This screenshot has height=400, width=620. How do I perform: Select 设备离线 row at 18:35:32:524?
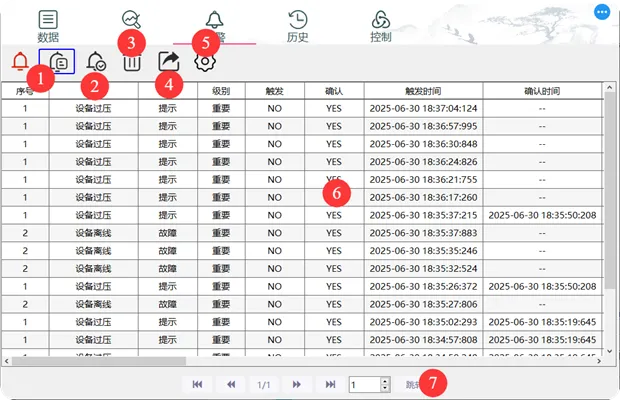pyautogui.click(x=302, y=268)
